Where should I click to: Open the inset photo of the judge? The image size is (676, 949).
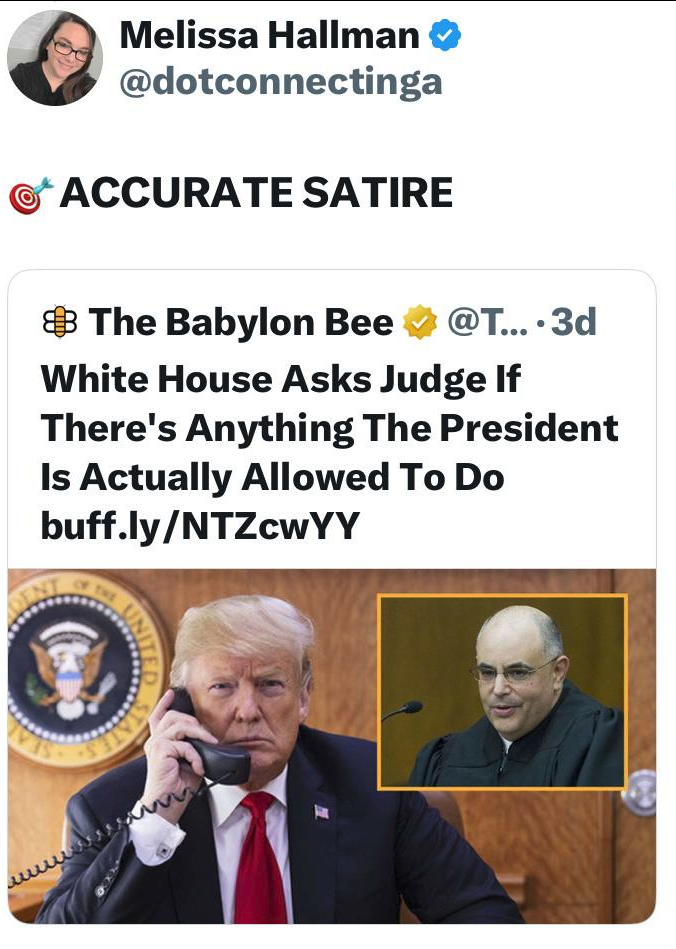coord(502,692)
